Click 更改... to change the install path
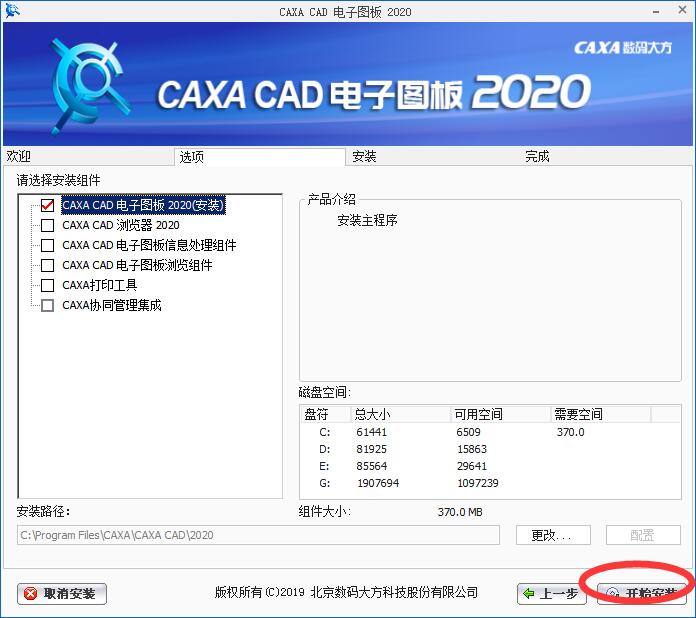Viewport: 696px width, 618px height. [553, 535]
